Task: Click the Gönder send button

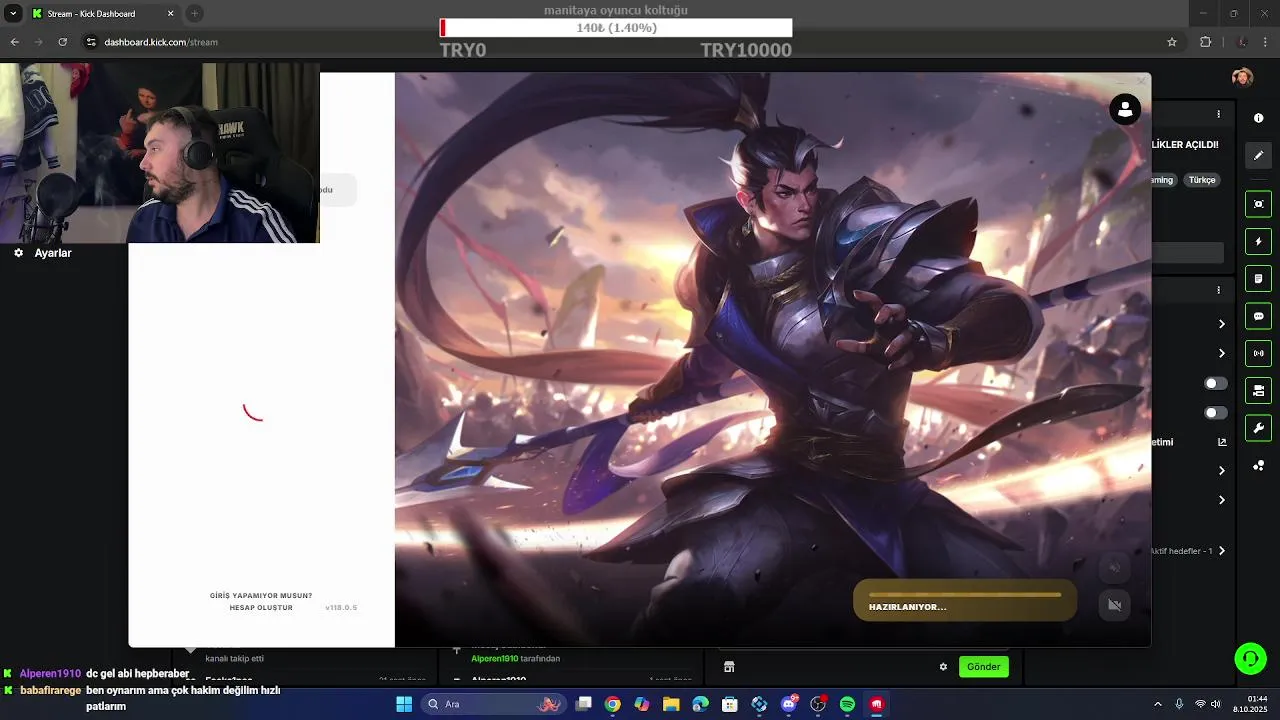Action: 984,667
